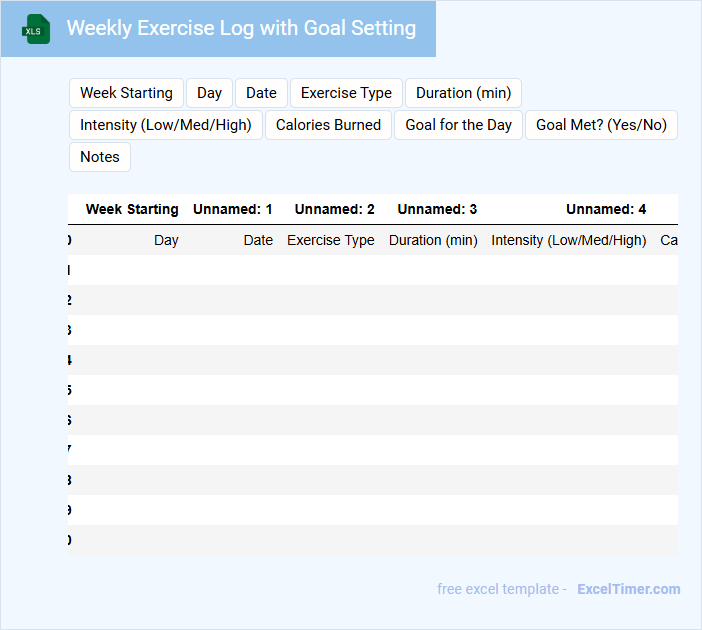Choose the Exercise Type tag

[x=346, y=93]
